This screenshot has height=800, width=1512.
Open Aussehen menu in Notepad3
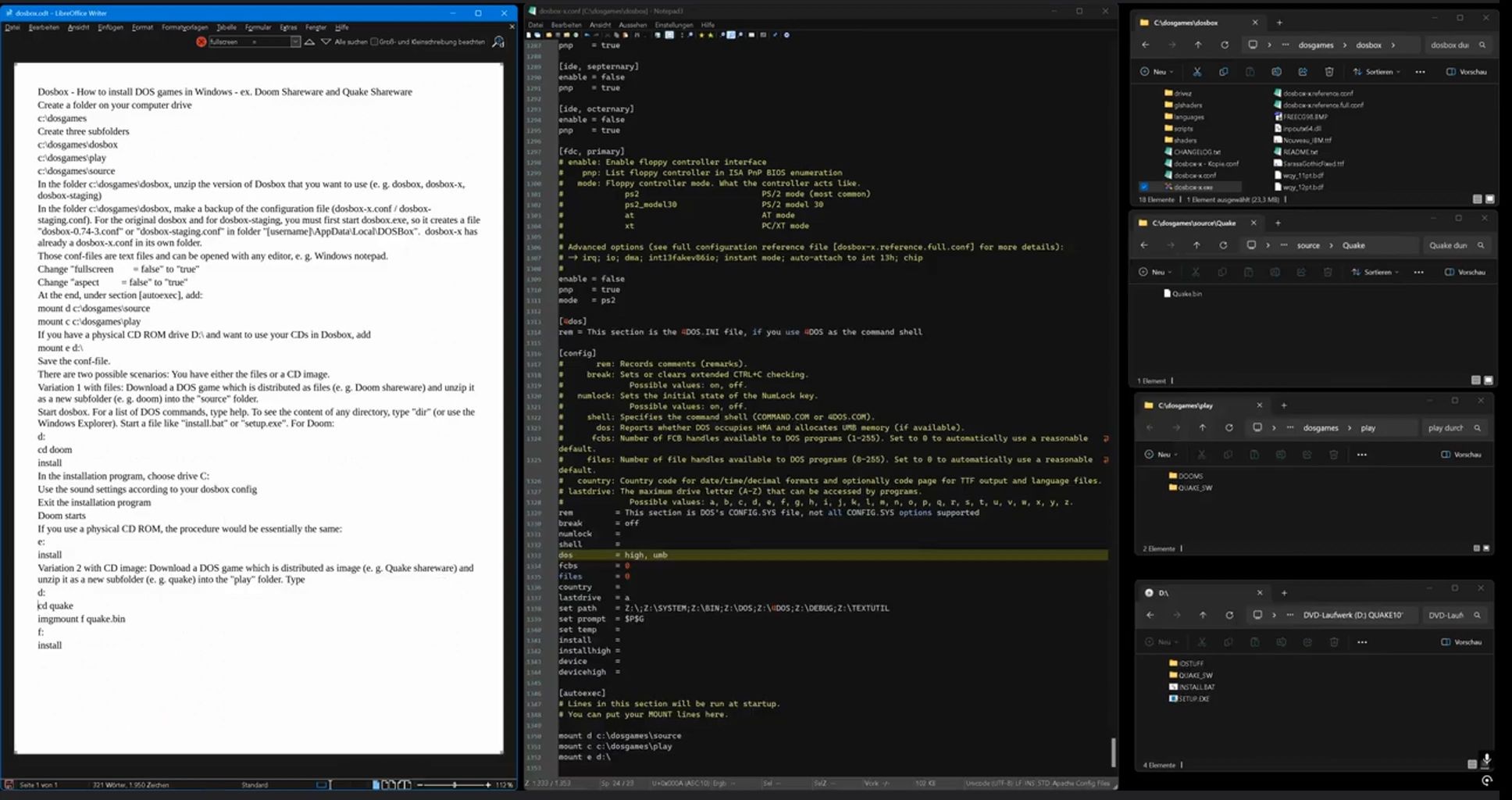pos(633,25)
